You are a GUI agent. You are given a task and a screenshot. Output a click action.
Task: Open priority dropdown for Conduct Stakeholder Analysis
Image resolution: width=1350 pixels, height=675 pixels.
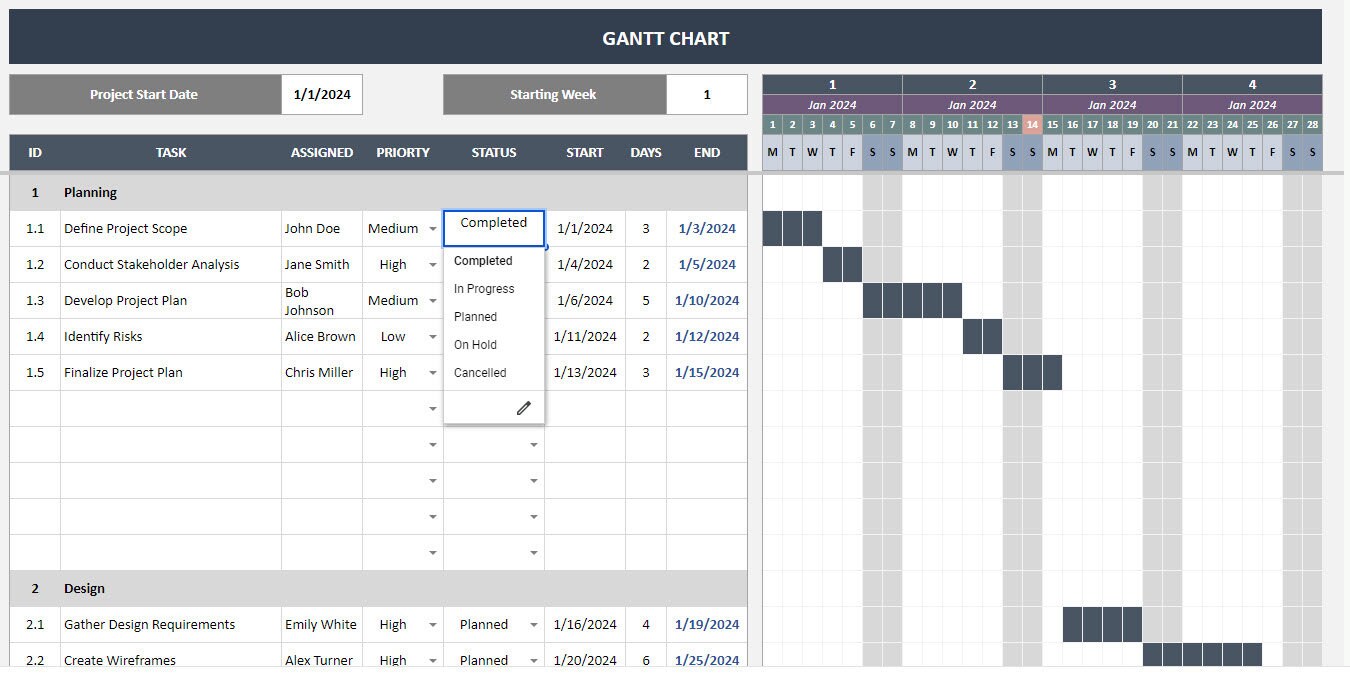[433, 265]
